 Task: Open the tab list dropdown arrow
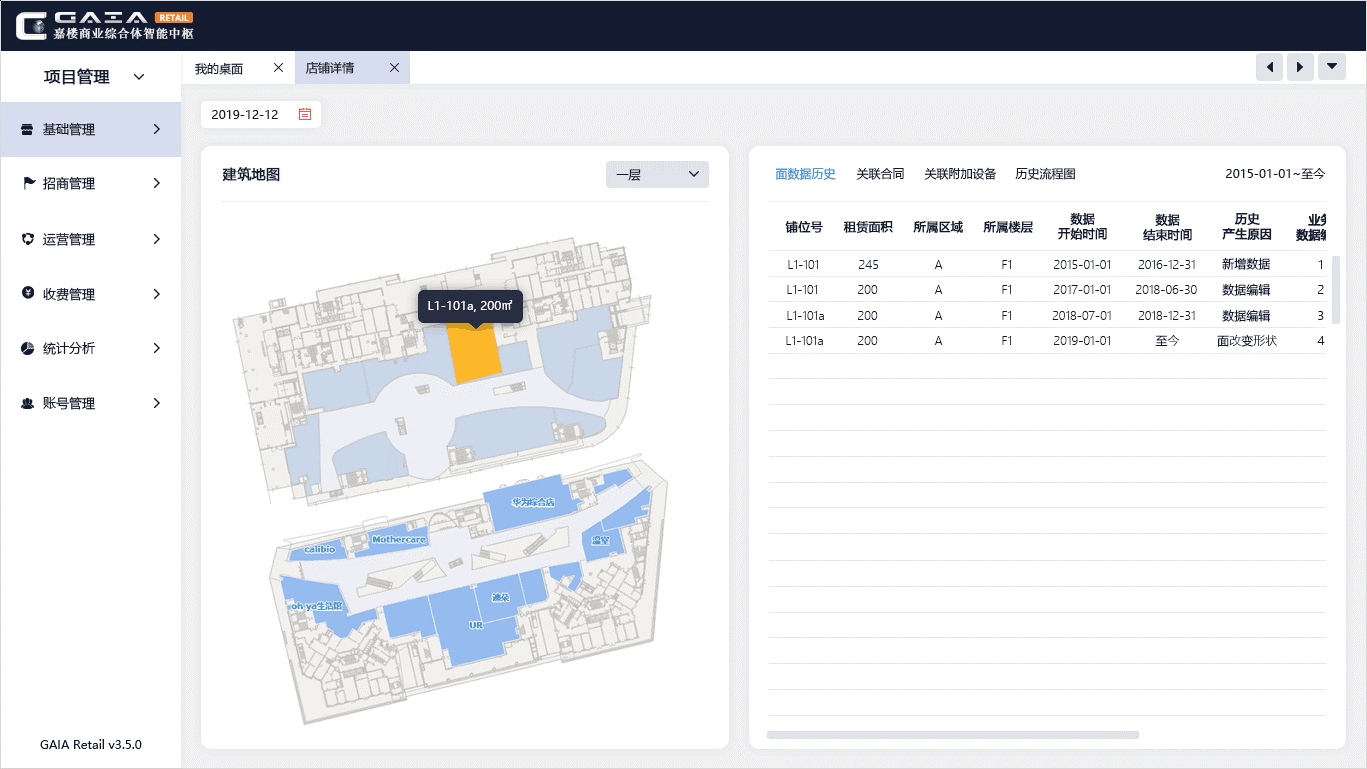[x=1331, y=68]
